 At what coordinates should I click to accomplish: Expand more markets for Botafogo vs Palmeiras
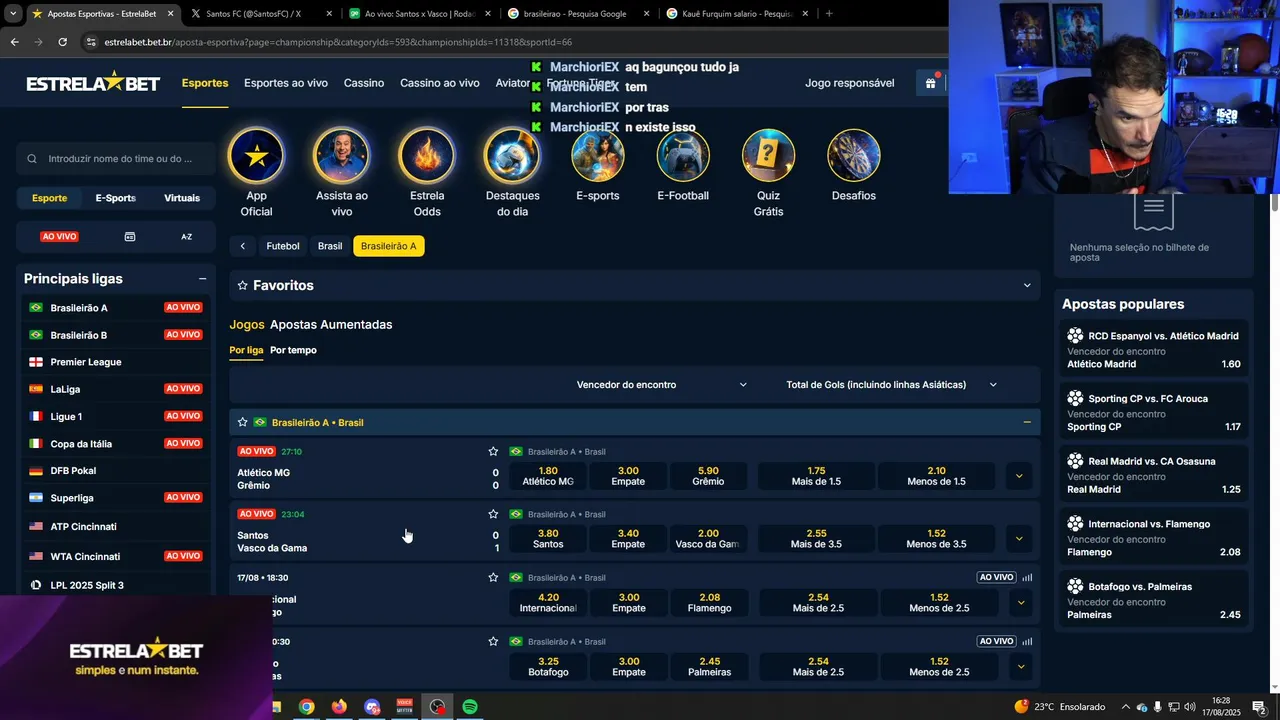click(1020, 667)
